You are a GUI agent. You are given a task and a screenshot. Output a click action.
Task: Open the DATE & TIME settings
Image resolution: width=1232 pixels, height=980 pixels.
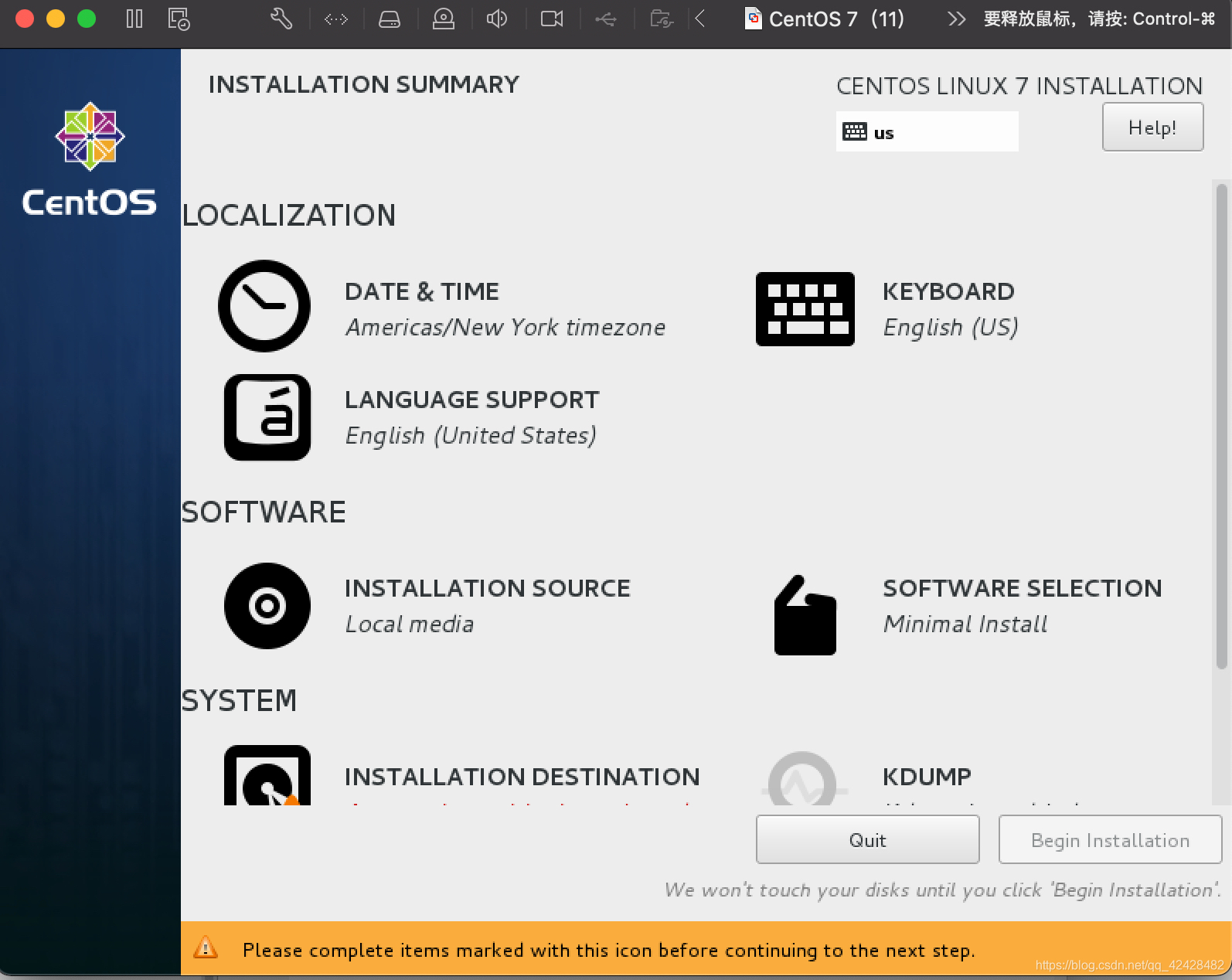[x=422, y=291]
